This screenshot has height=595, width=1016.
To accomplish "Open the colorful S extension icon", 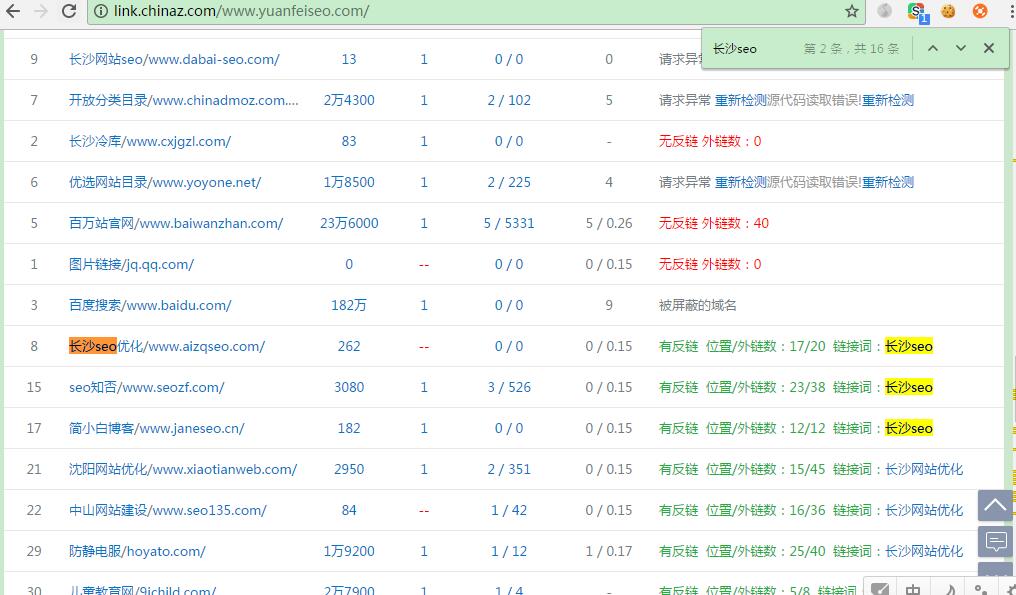I will tap(916, 11).
